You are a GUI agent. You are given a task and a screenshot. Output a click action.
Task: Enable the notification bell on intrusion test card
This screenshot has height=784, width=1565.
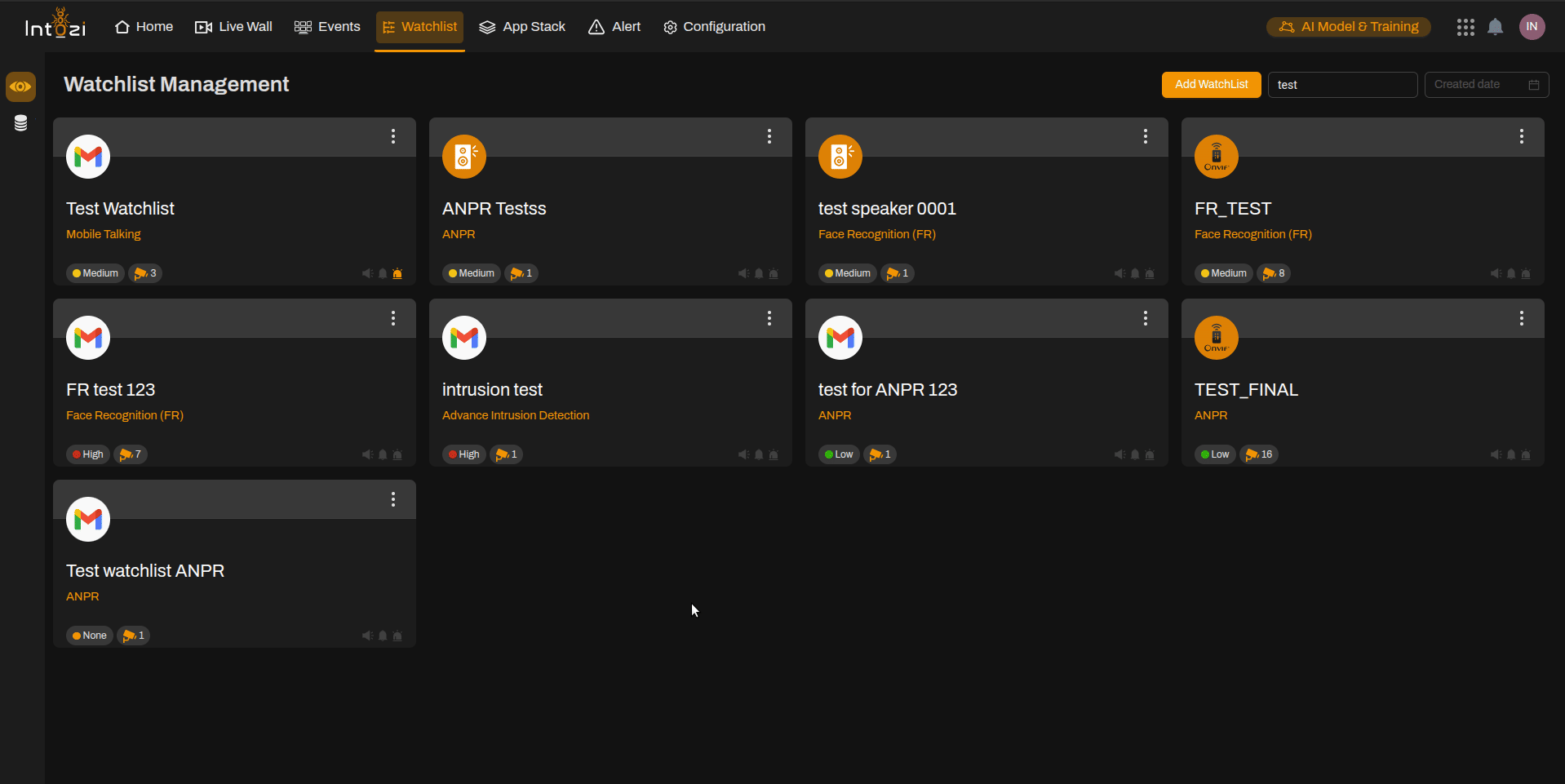point(759,454)
